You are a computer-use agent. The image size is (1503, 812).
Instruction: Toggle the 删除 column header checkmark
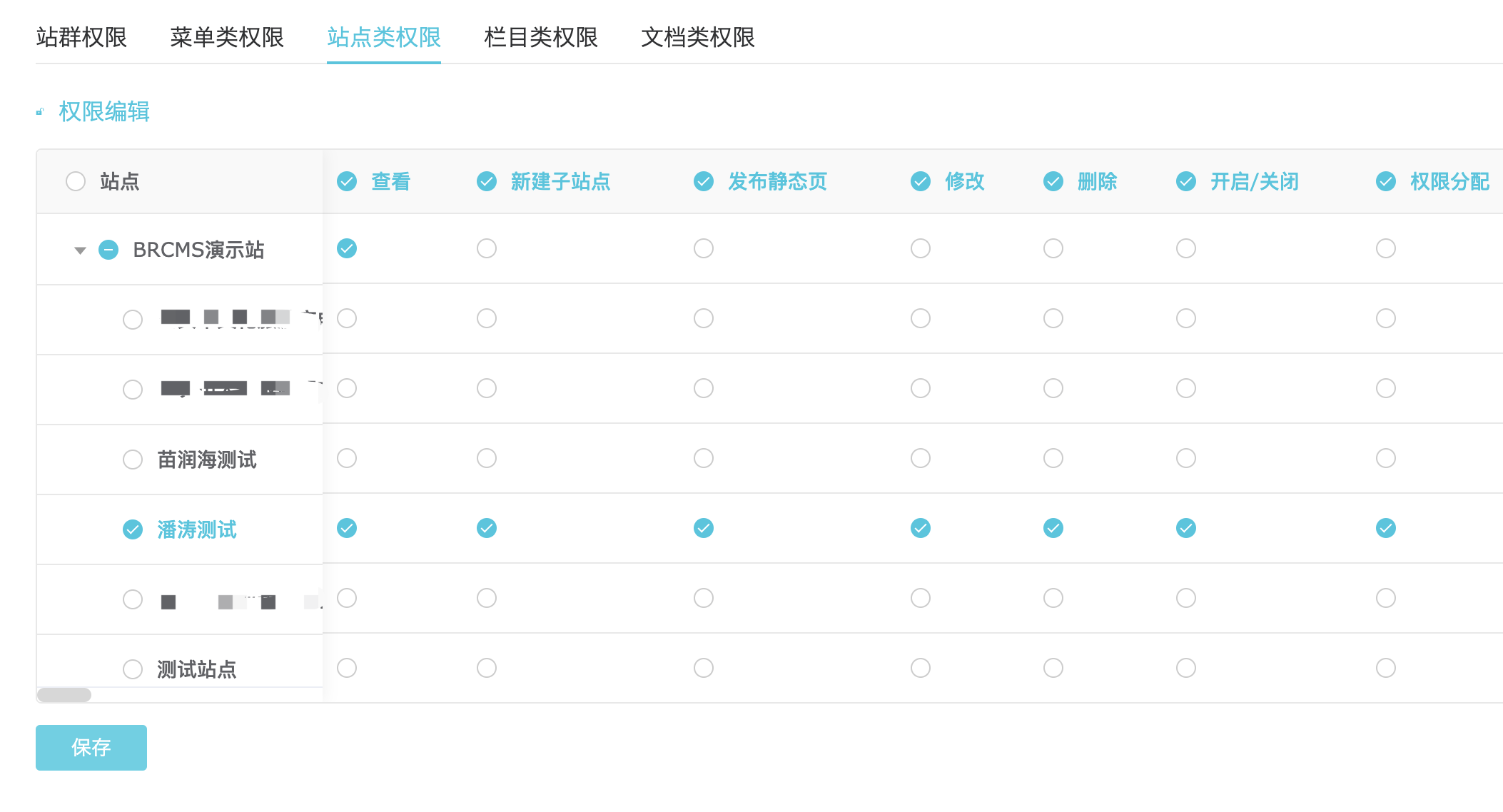[1053, 181]
